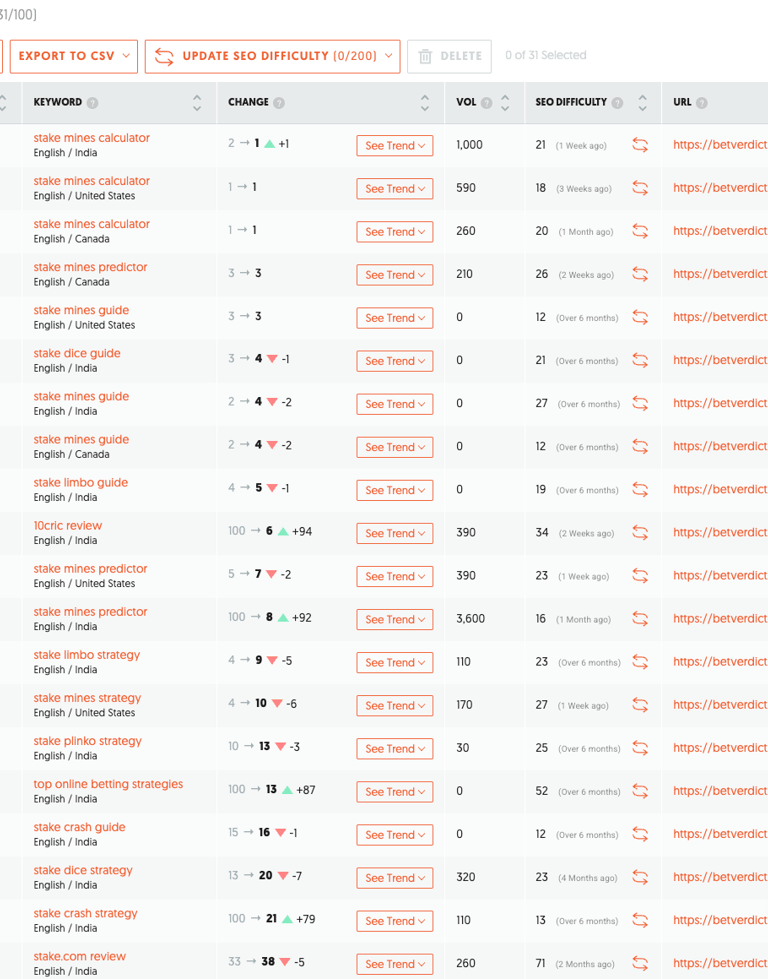The width and height of the screenshot is (768, 979).
Task: Click the help icon beside CHANGE header
Action: [x=279, y=103]
